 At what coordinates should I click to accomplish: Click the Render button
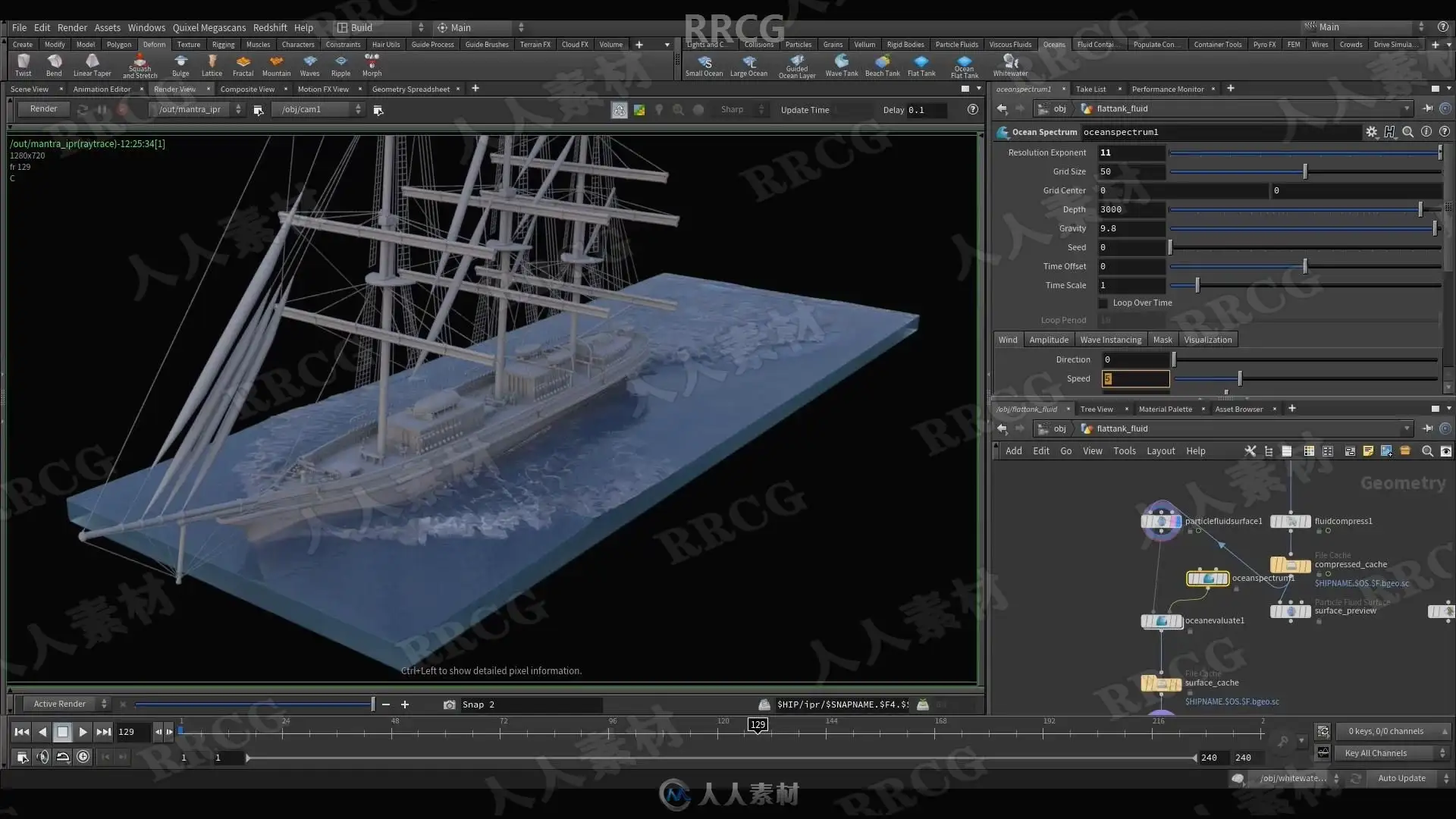tap(43, 109)
